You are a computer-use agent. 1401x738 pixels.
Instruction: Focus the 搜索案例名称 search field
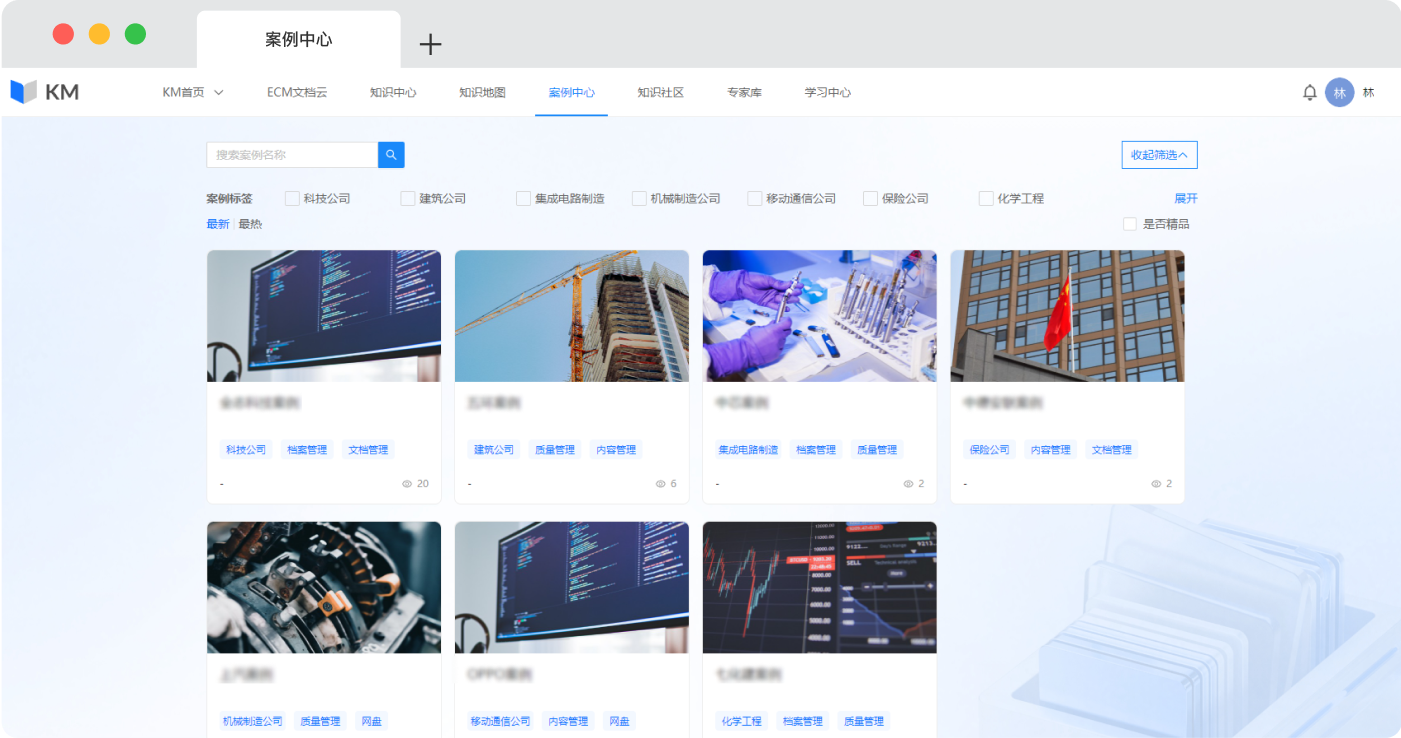click(x=292, y=155)
